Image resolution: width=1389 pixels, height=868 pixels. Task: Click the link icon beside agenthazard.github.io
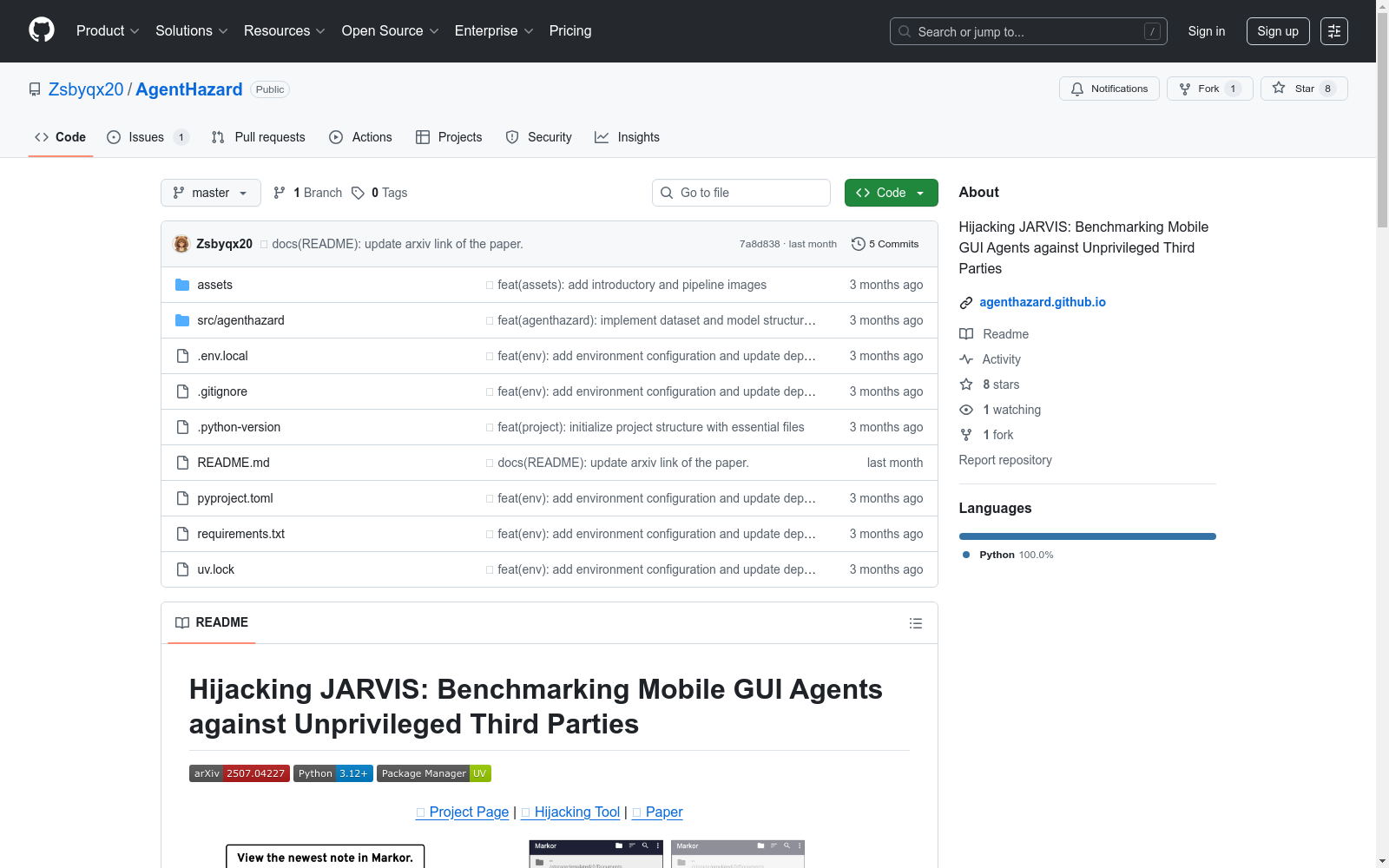click(x=966, y=303)
